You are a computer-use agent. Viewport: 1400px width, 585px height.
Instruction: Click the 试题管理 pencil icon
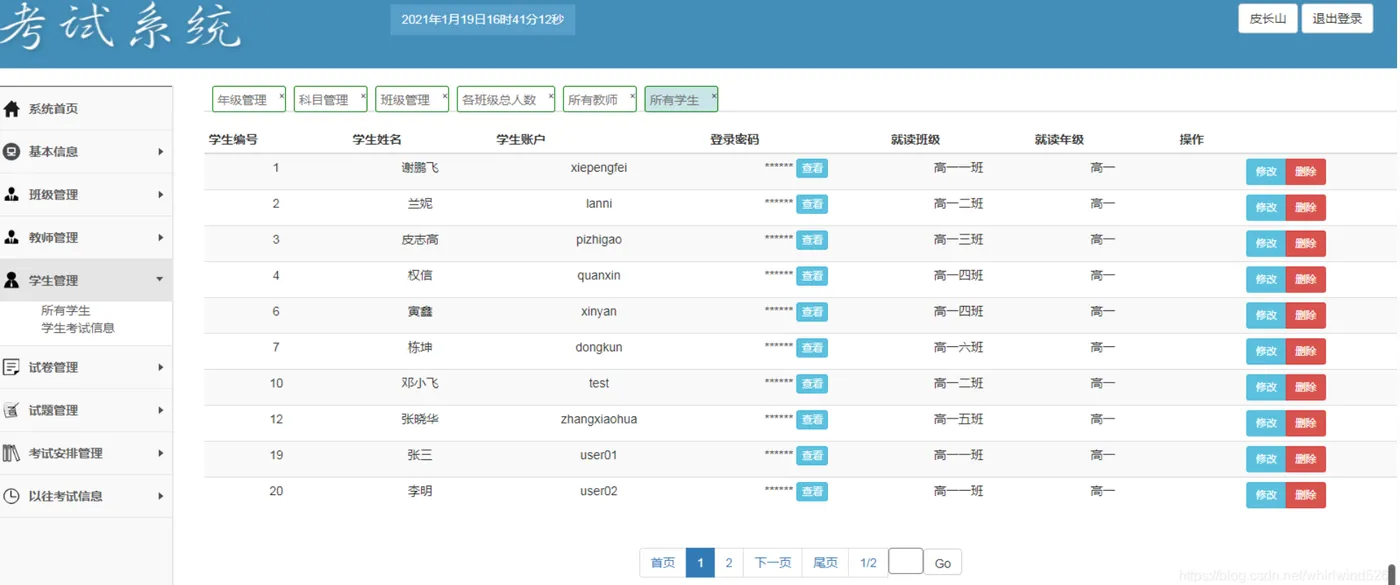(12, 410)
